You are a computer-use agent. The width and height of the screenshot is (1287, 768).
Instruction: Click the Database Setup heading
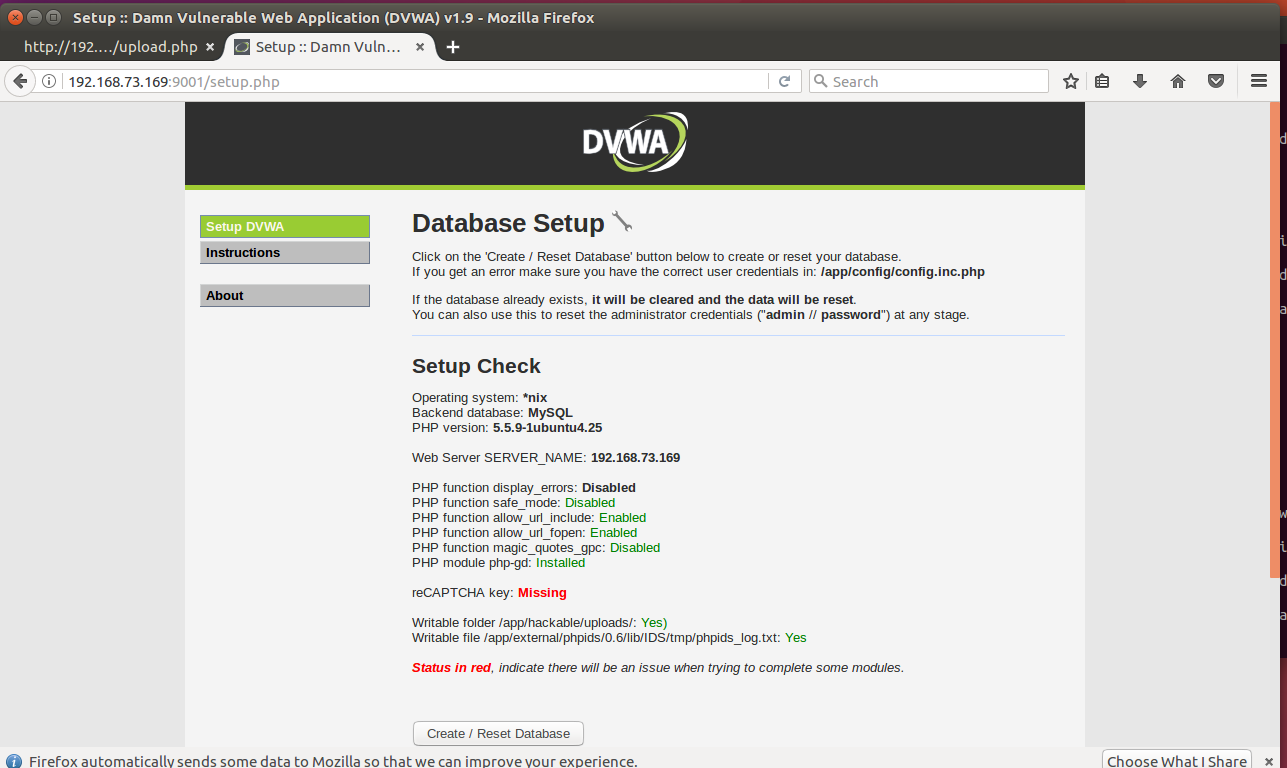(508, 223)
